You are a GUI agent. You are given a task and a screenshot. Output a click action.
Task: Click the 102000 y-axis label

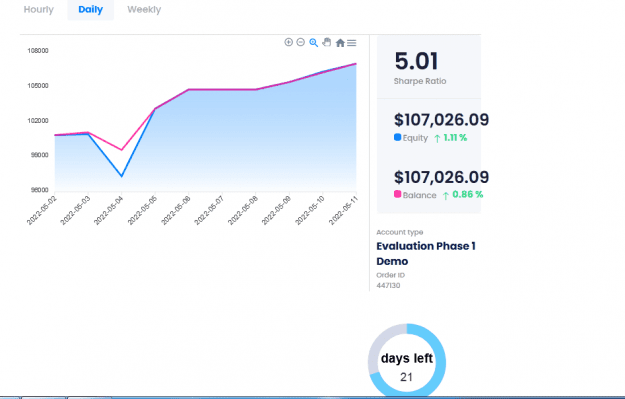click(x=38, y=120)
